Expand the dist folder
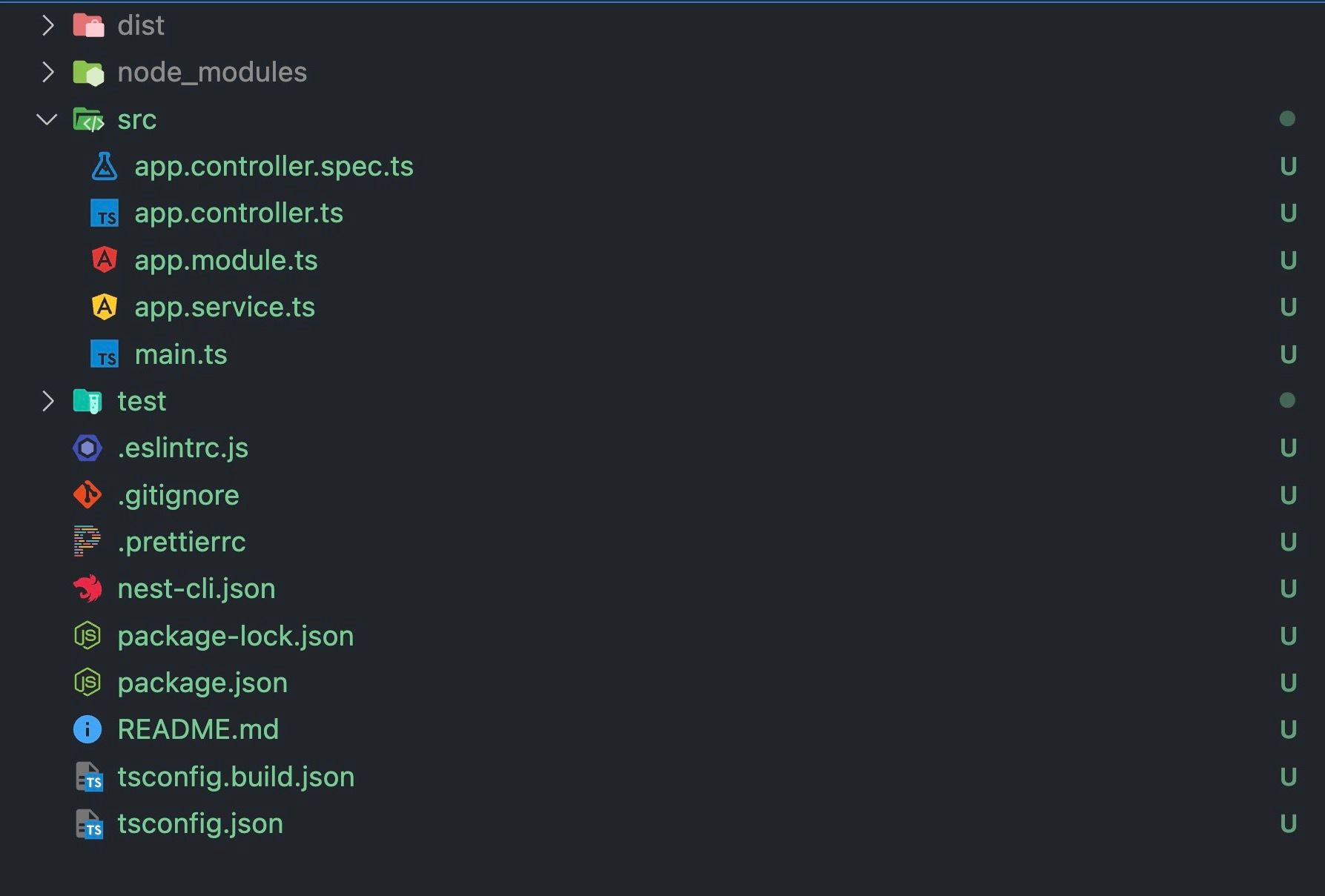 pyautogui.click(x=47, y=24)
